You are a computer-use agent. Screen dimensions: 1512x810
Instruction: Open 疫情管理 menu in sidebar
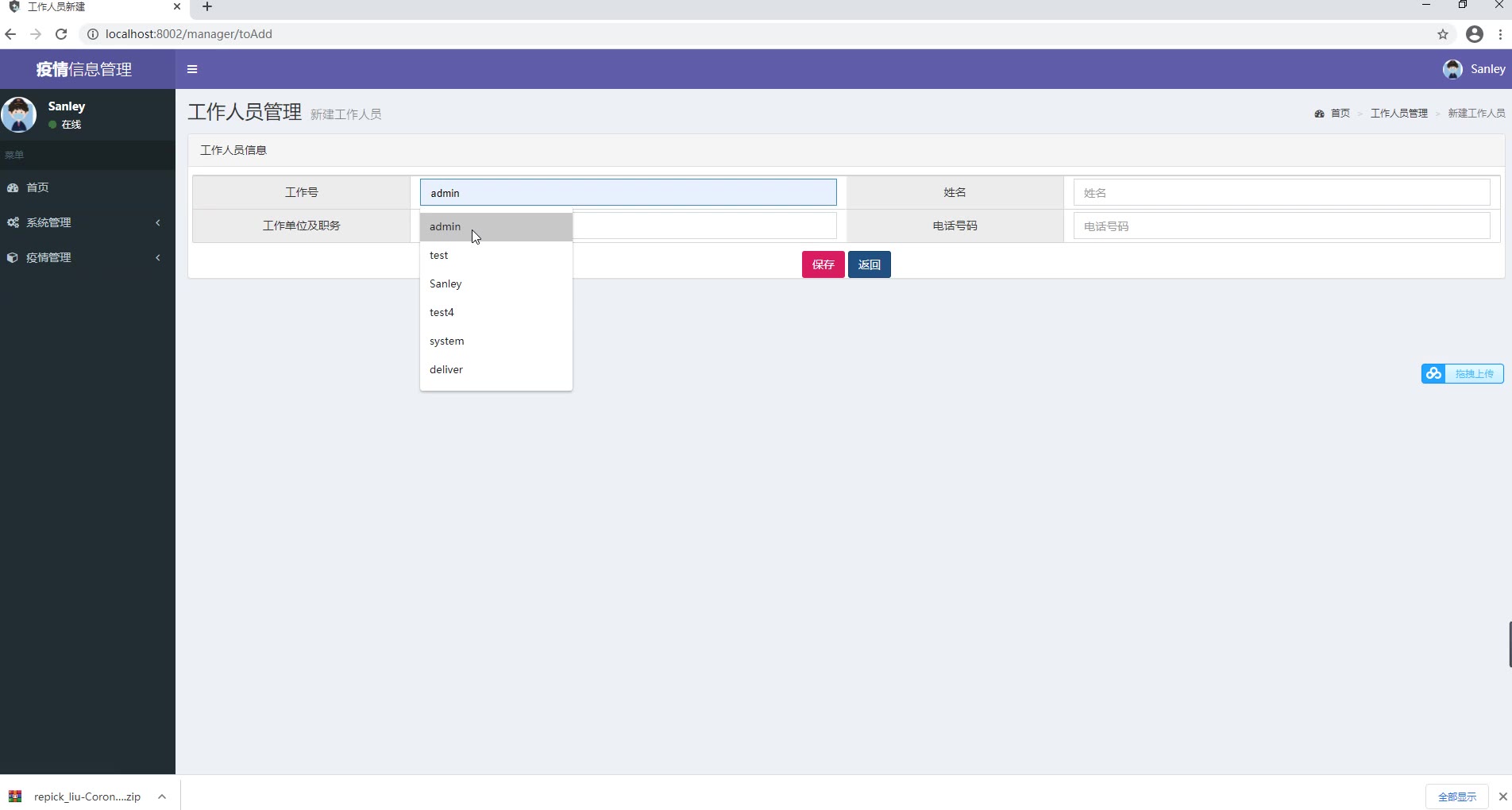tap(87, 257)
